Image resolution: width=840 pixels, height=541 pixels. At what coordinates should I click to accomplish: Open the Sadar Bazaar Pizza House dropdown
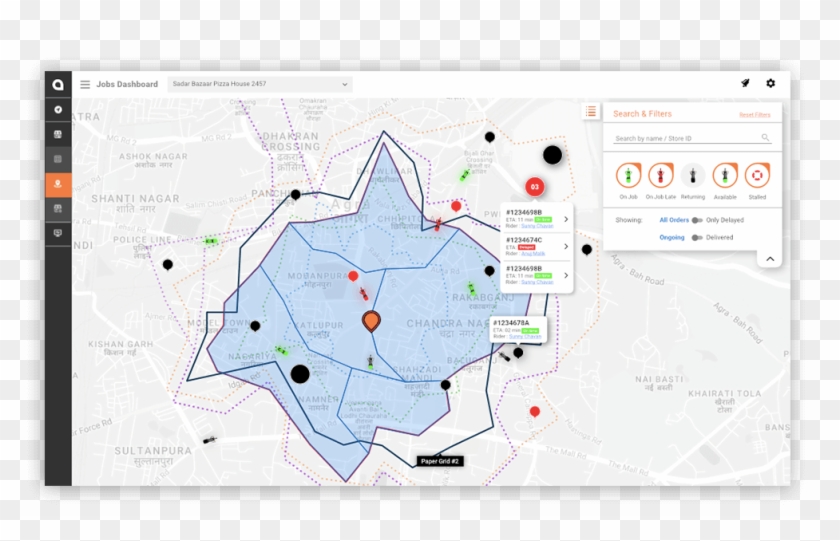point(260,84)
